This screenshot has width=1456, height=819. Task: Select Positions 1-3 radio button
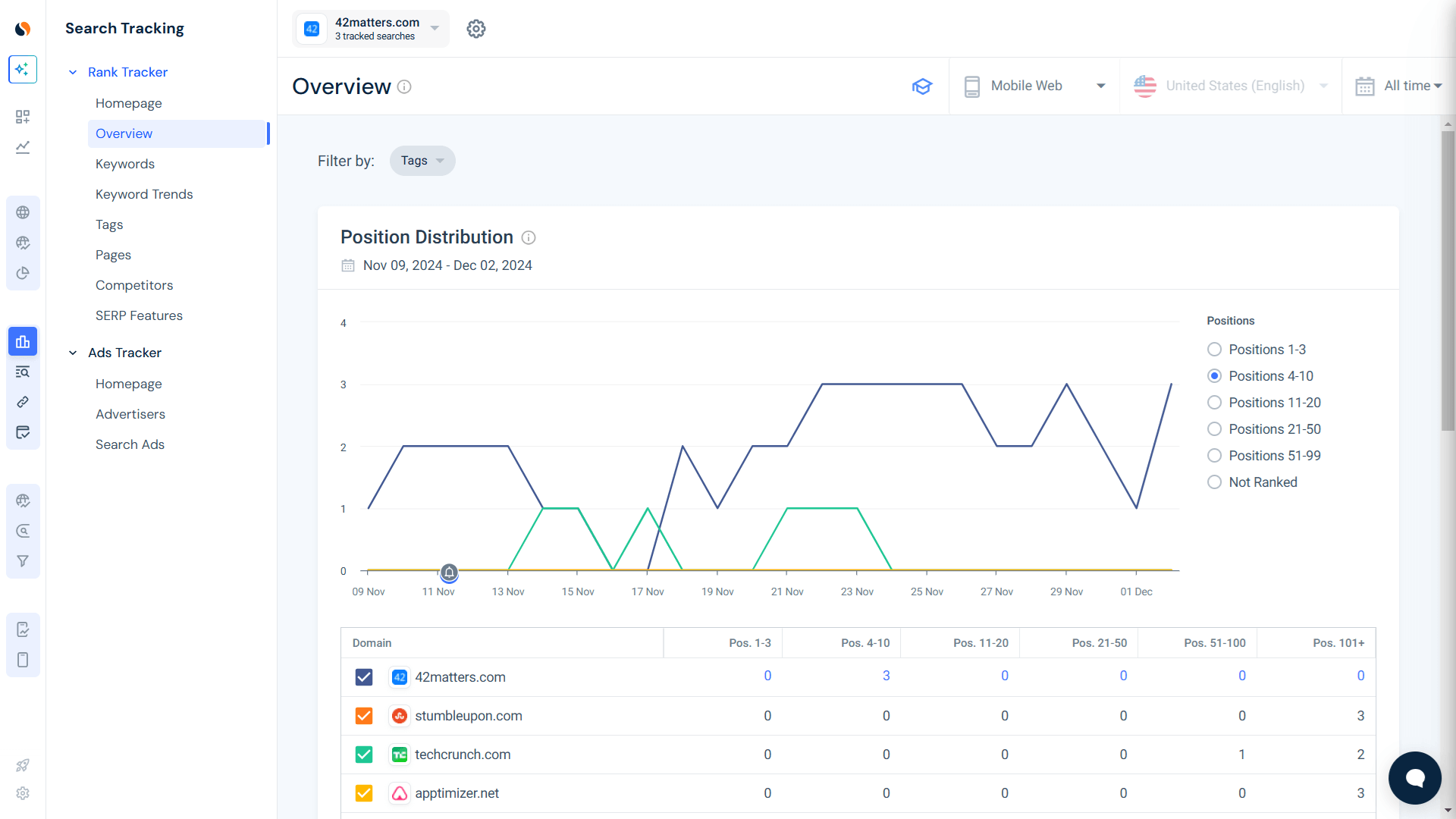[x=1214, y=350]
